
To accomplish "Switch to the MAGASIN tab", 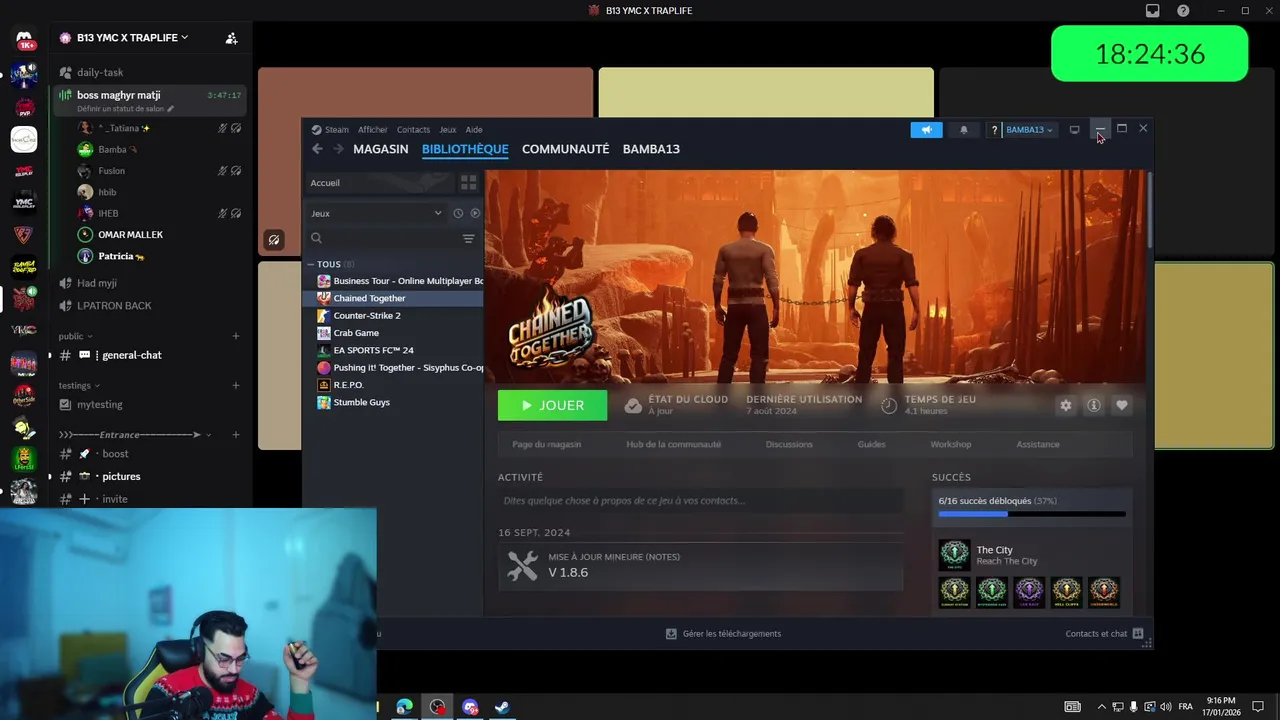I will (380, 149).
